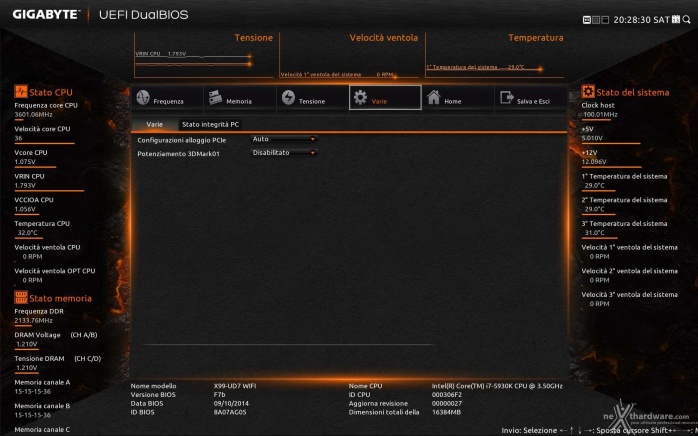Click the Frequenza gauge icon
Image resolution: width=698 pixels, height=436 pixels.
click(143, 98)
